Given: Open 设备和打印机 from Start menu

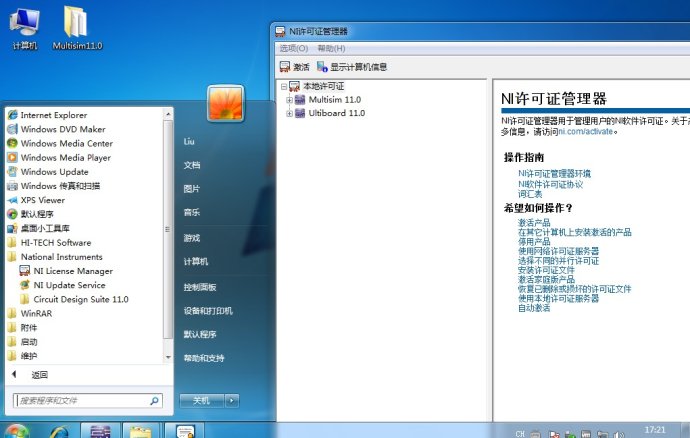Looking at the screenshot, I should pyautogui.click(x=208, y=311).
